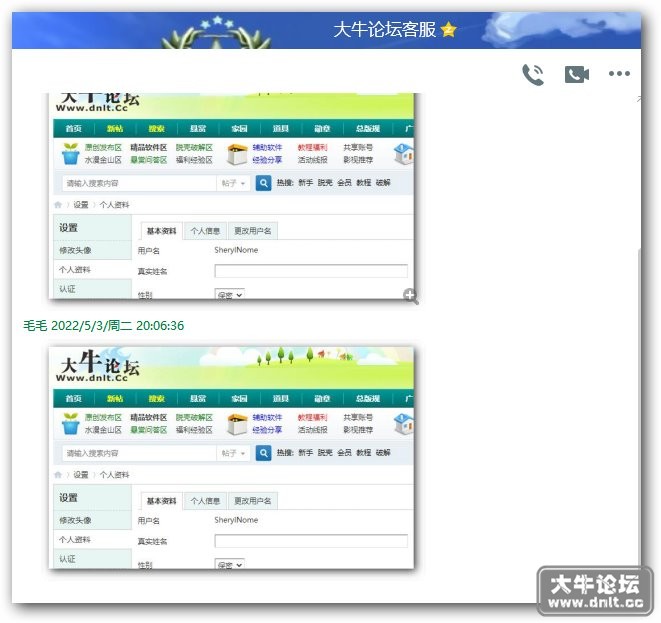
Task: Click 修改头像 sidebar item in image above 毛毛's timestamp
Action: [x=93, y=250]
